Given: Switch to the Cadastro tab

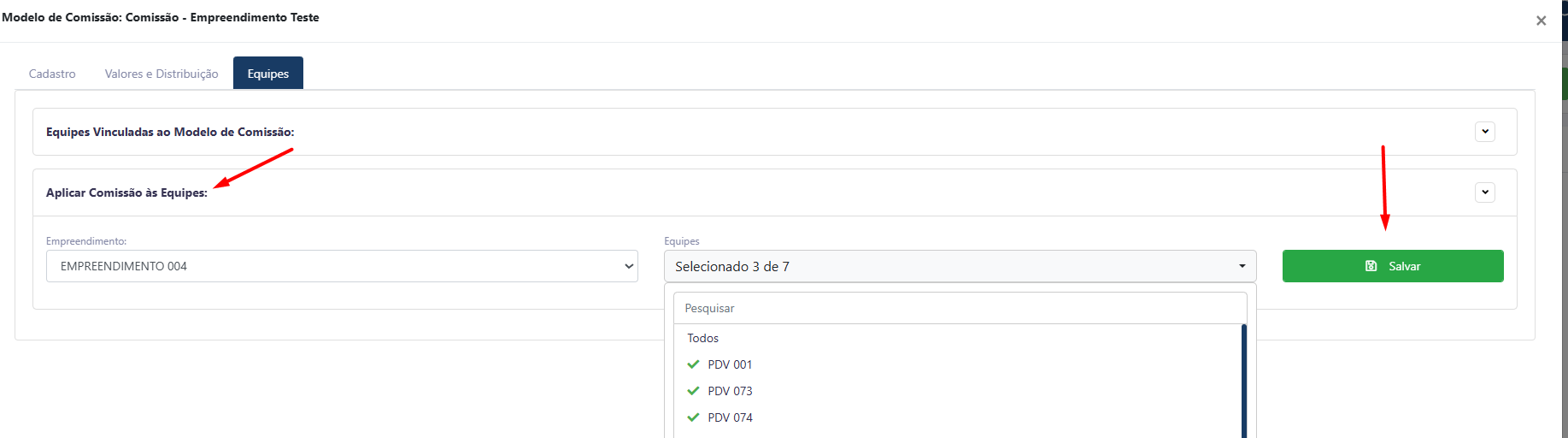Looking at the screenshot, I should (x=52, y=74).
